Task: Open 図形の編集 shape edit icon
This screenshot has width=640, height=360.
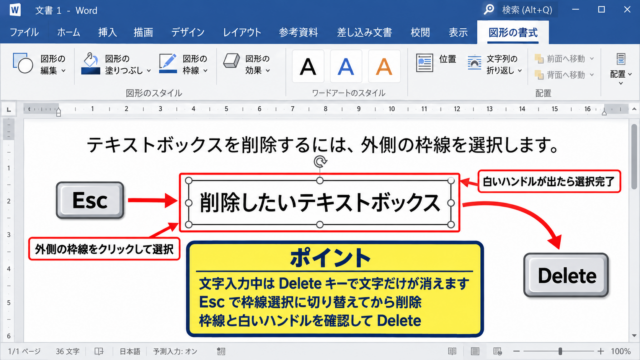Action: click(23, 63)
